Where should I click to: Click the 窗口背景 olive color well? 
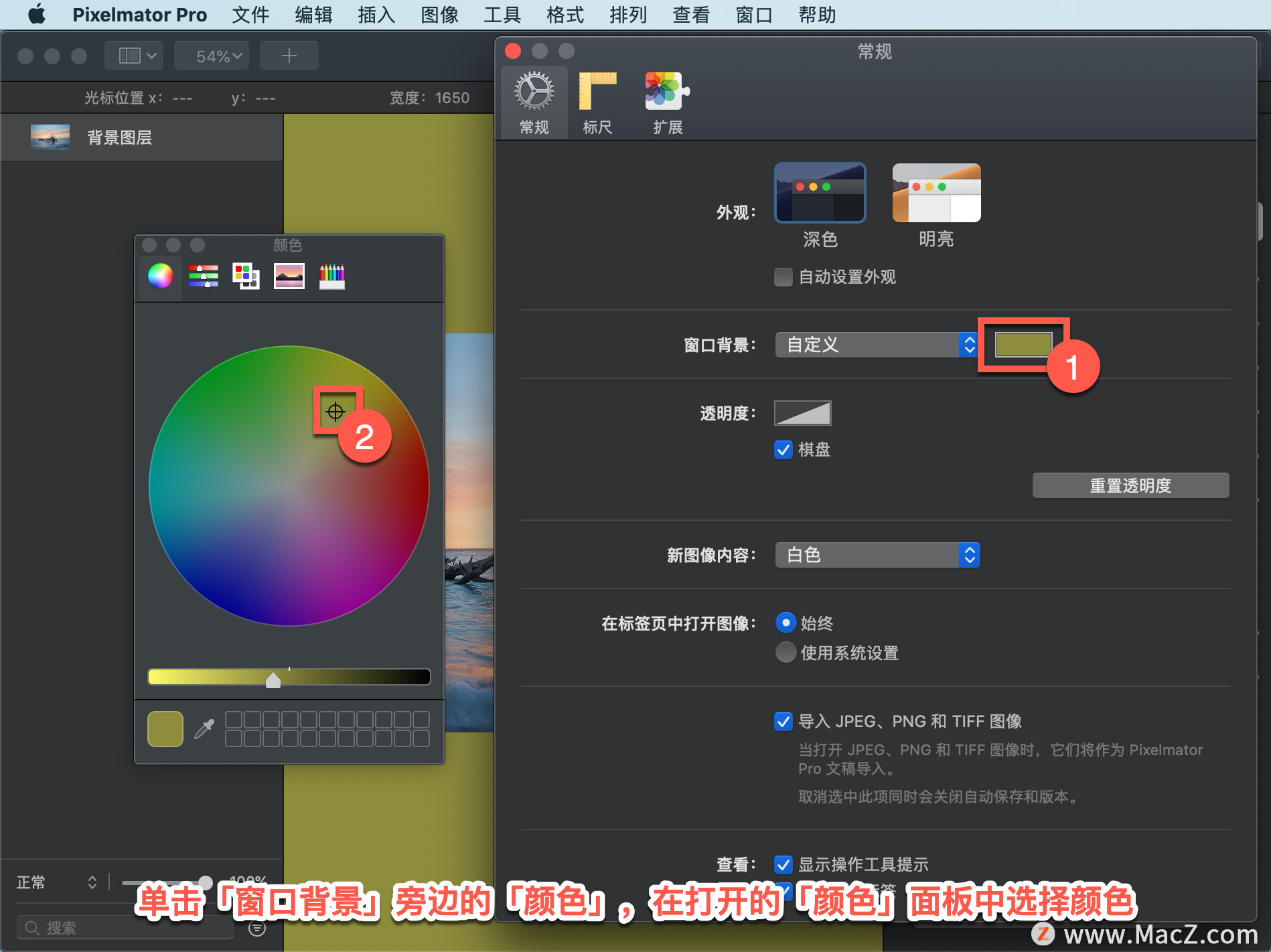tap(1023, 345)
